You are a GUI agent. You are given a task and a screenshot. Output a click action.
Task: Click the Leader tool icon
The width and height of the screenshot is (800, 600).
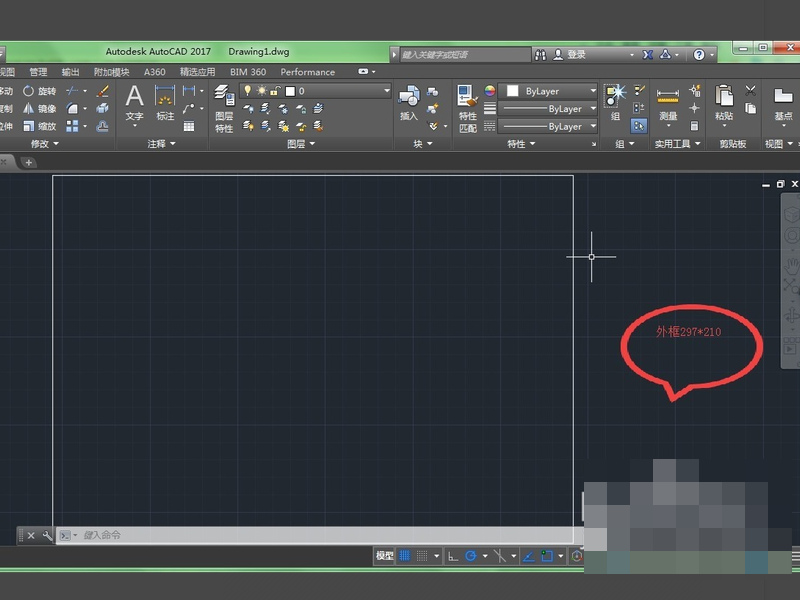pyautogui.click(x=189, y=109)
